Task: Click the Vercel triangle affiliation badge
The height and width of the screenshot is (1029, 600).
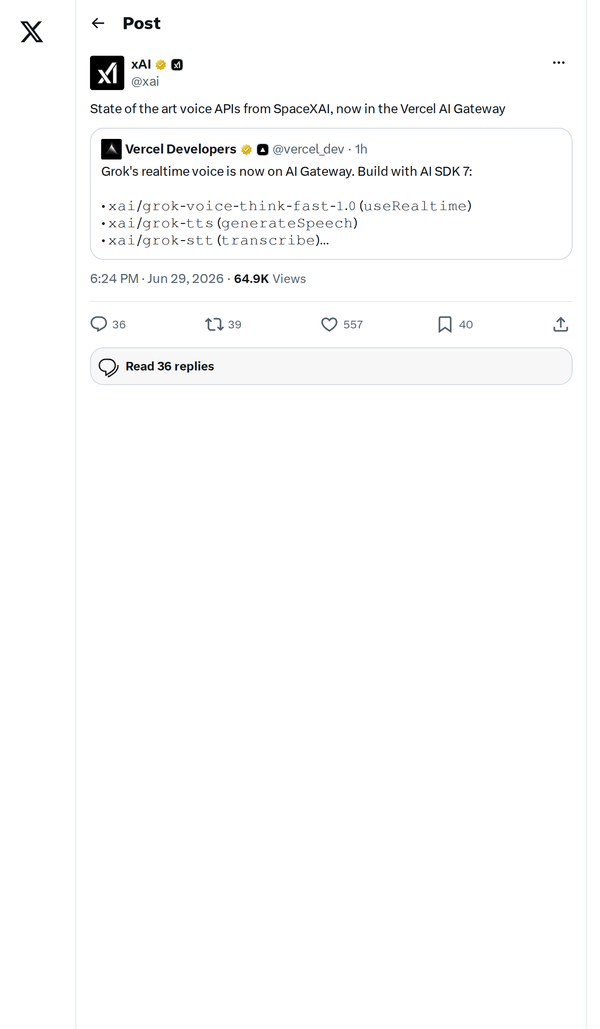Action: [263, 150]
